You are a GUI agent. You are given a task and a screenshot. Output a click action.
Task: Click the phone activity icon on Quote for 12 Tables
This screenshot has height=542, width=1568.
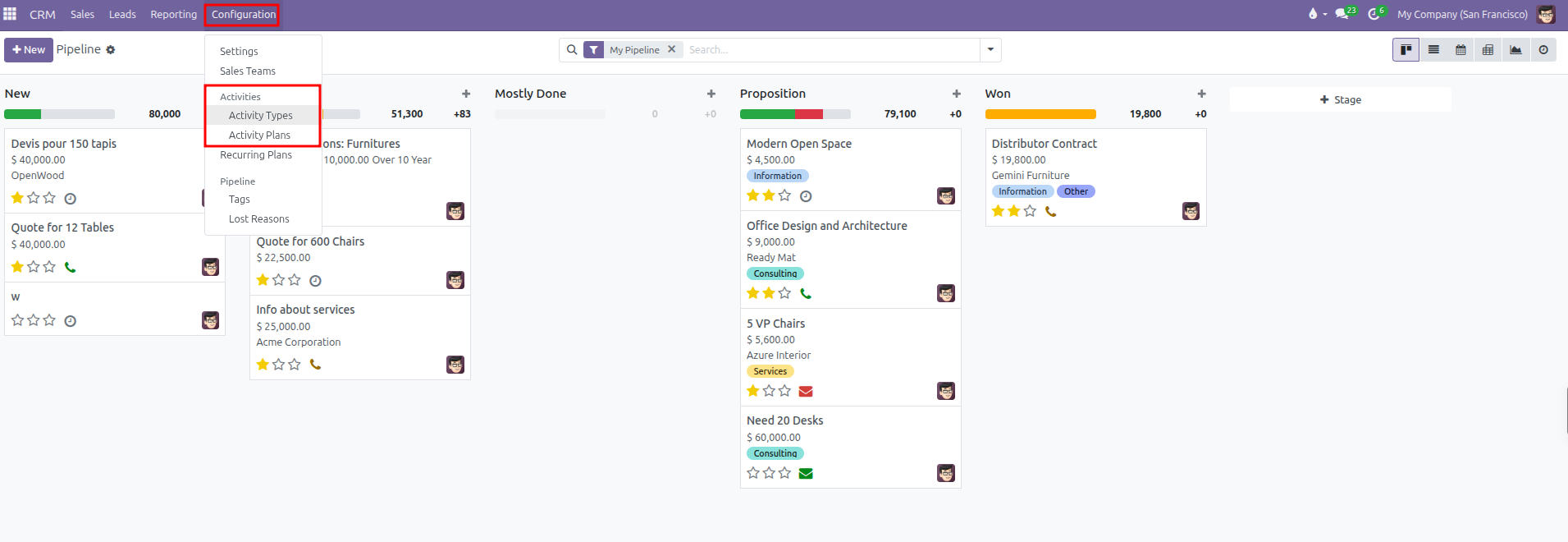(71, 267)
